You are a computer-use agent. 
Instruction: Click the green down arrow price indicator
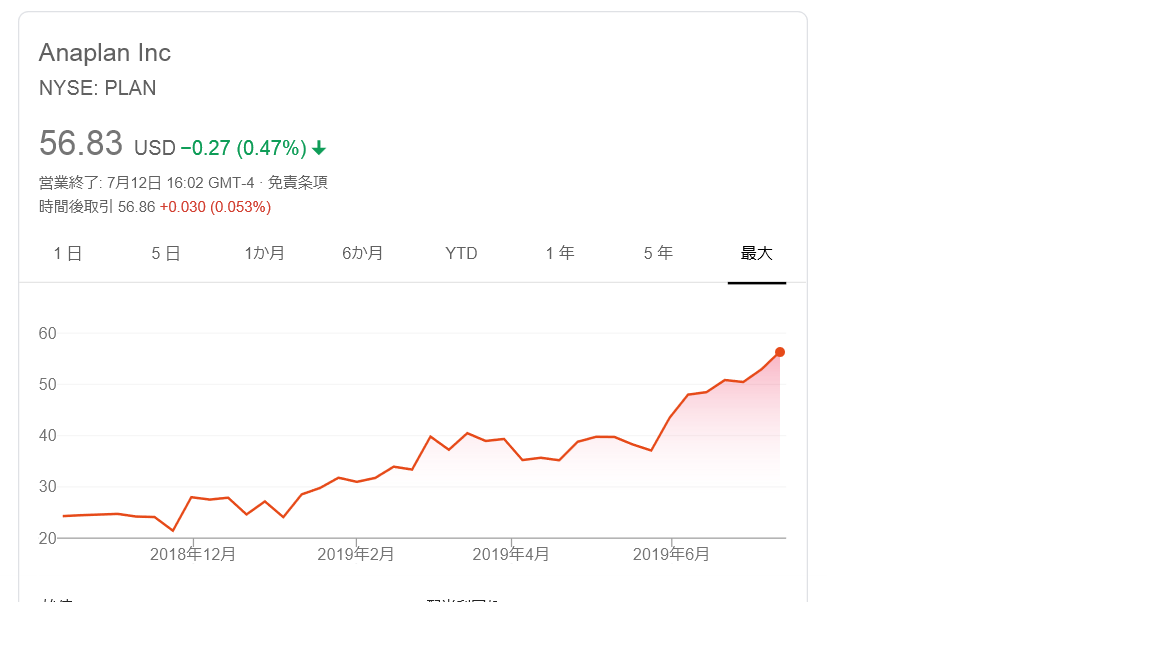click(319, 148)
